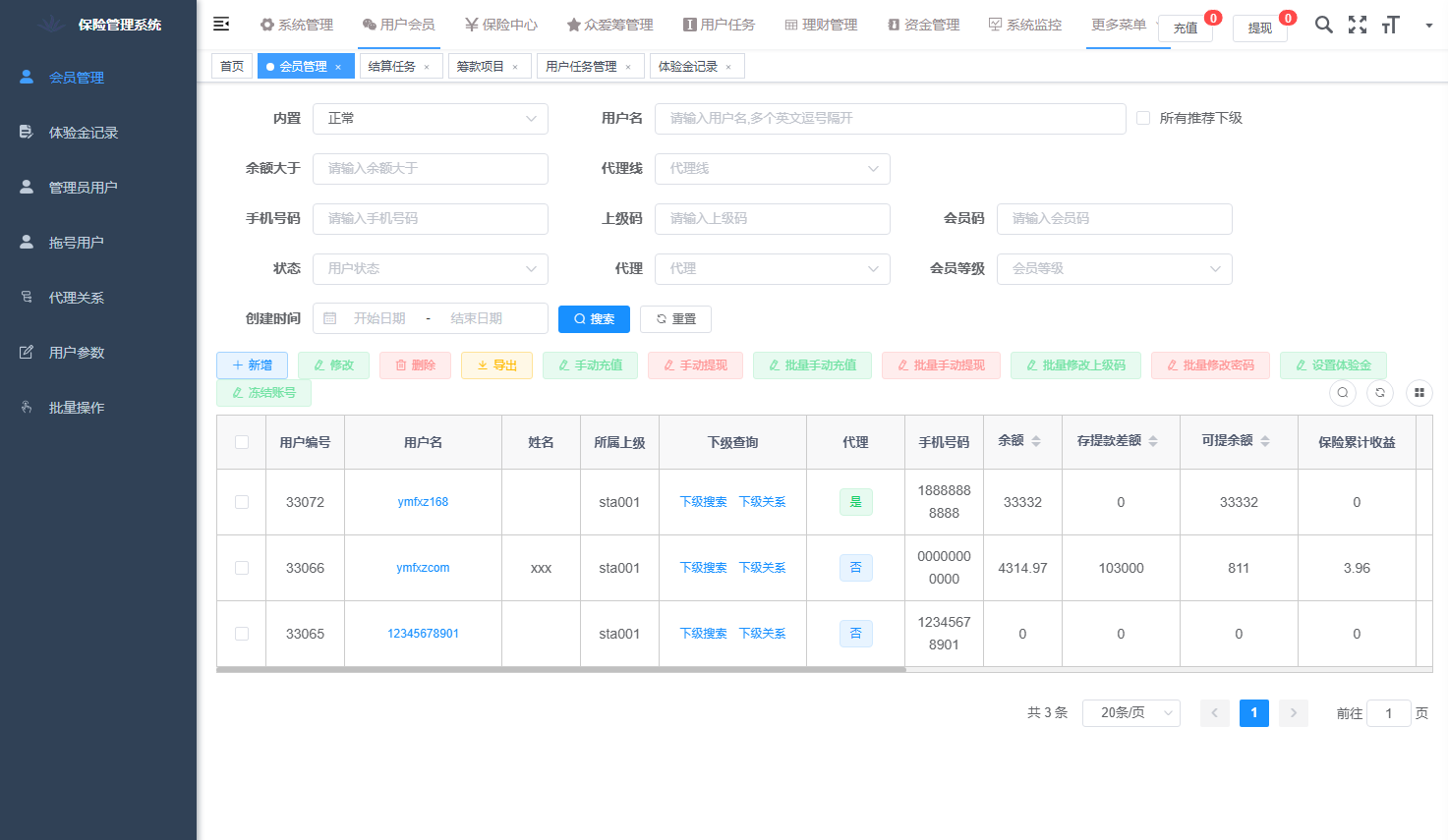Focus the 用户名 input field

[x=891, y=119]
